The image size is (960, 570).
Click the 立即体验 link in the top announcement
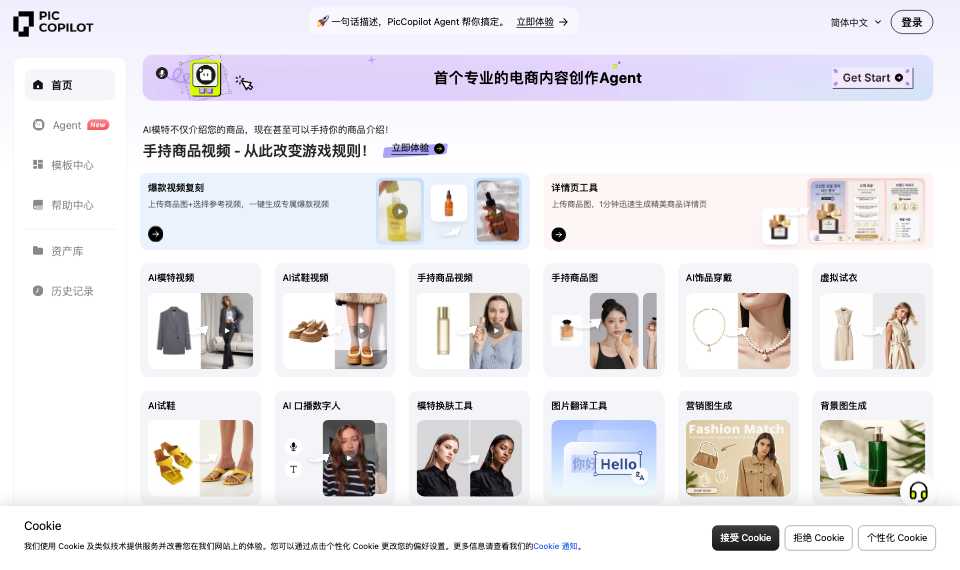point(534,22)
